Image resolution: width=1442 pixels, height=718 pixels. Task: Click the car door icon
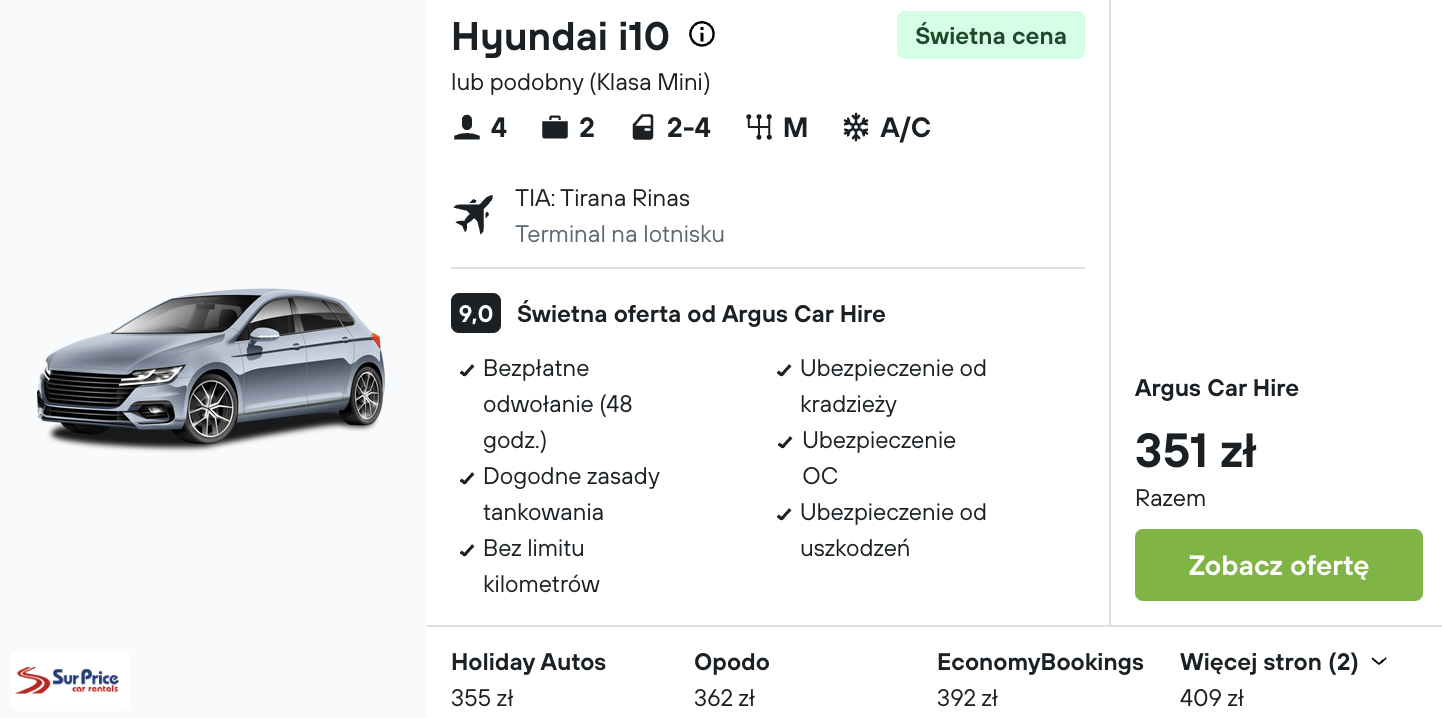(643, 128)
